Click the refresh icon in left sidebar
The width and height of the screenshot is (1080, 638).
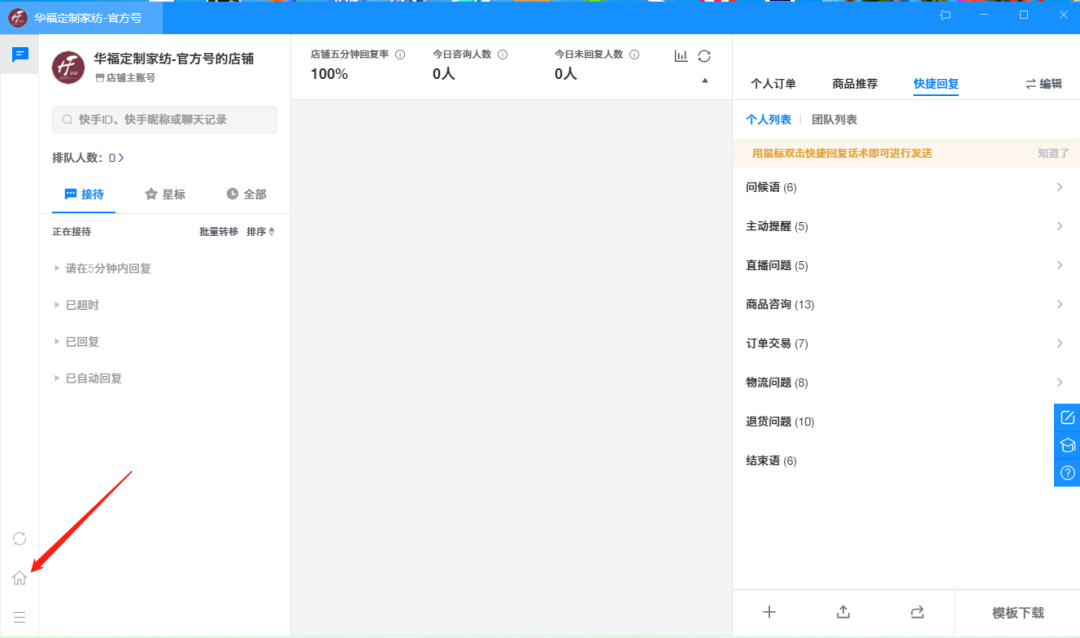(19, 539)
